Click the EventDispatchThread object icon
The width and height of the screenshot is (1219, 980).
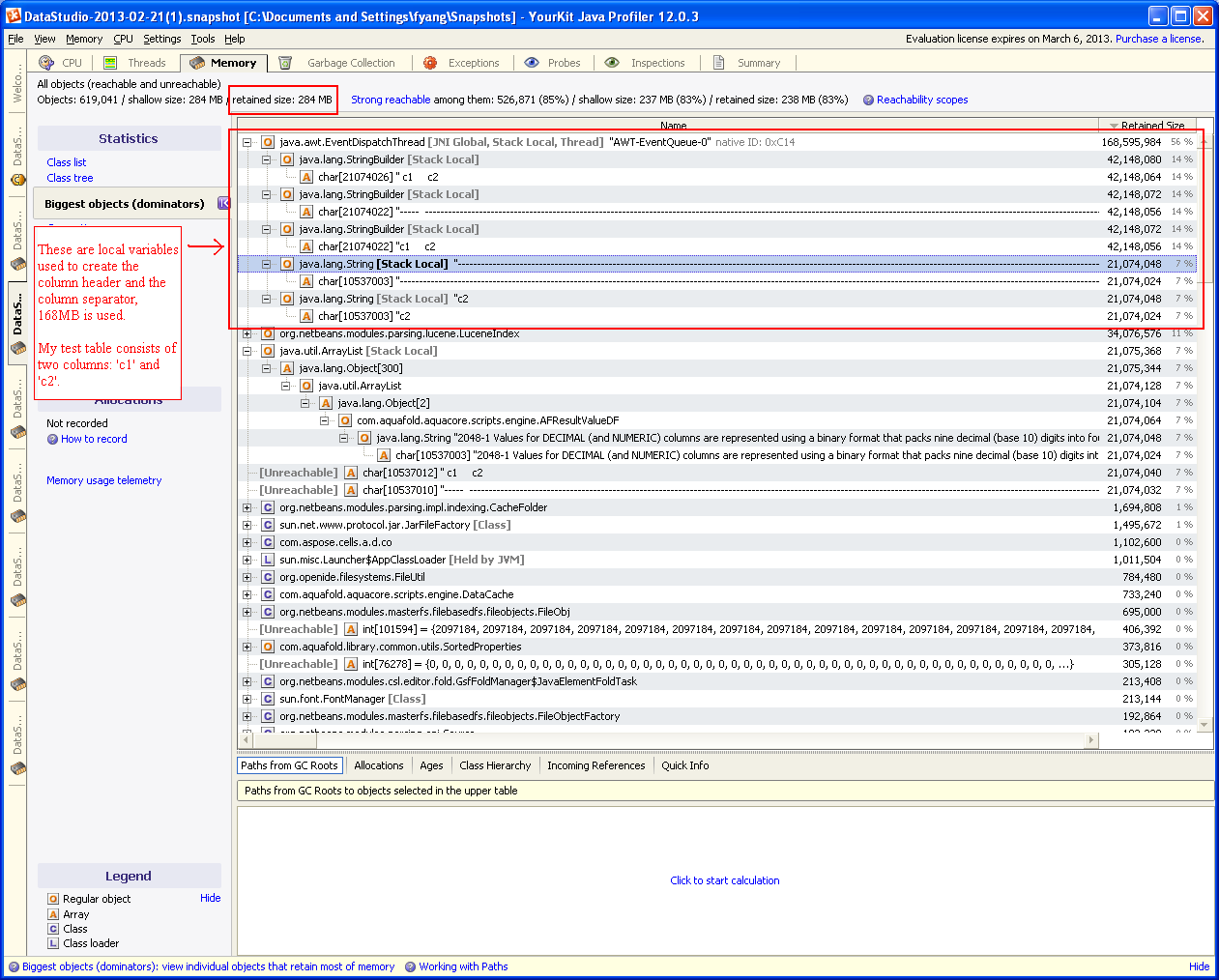[x=268, y=142]
